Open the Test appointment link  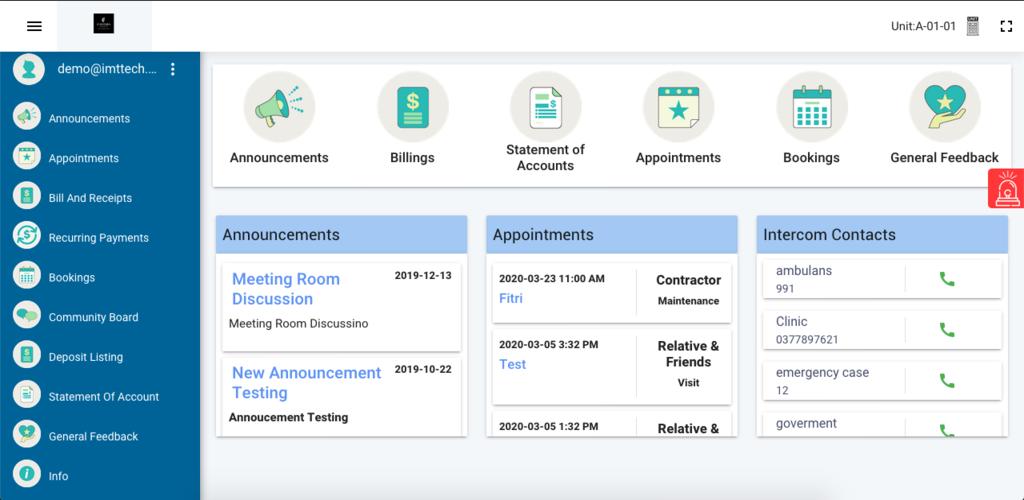point(513,365)
